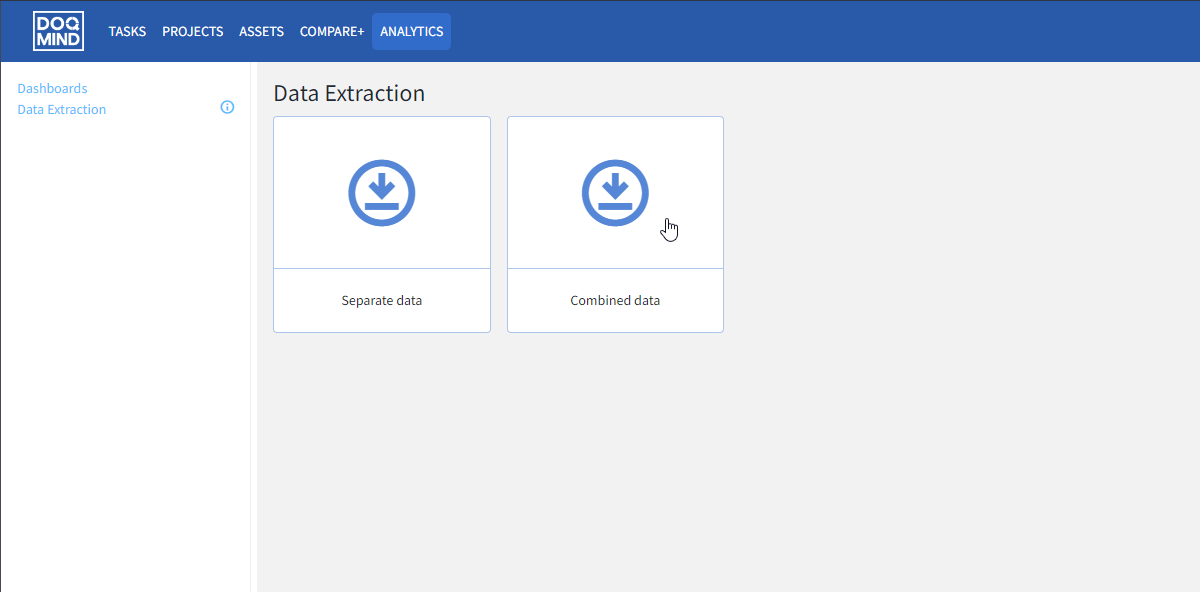This screenshot has width=1200, height=592.
Task: Click the divider line under Separate data icon
Action: 382,268
